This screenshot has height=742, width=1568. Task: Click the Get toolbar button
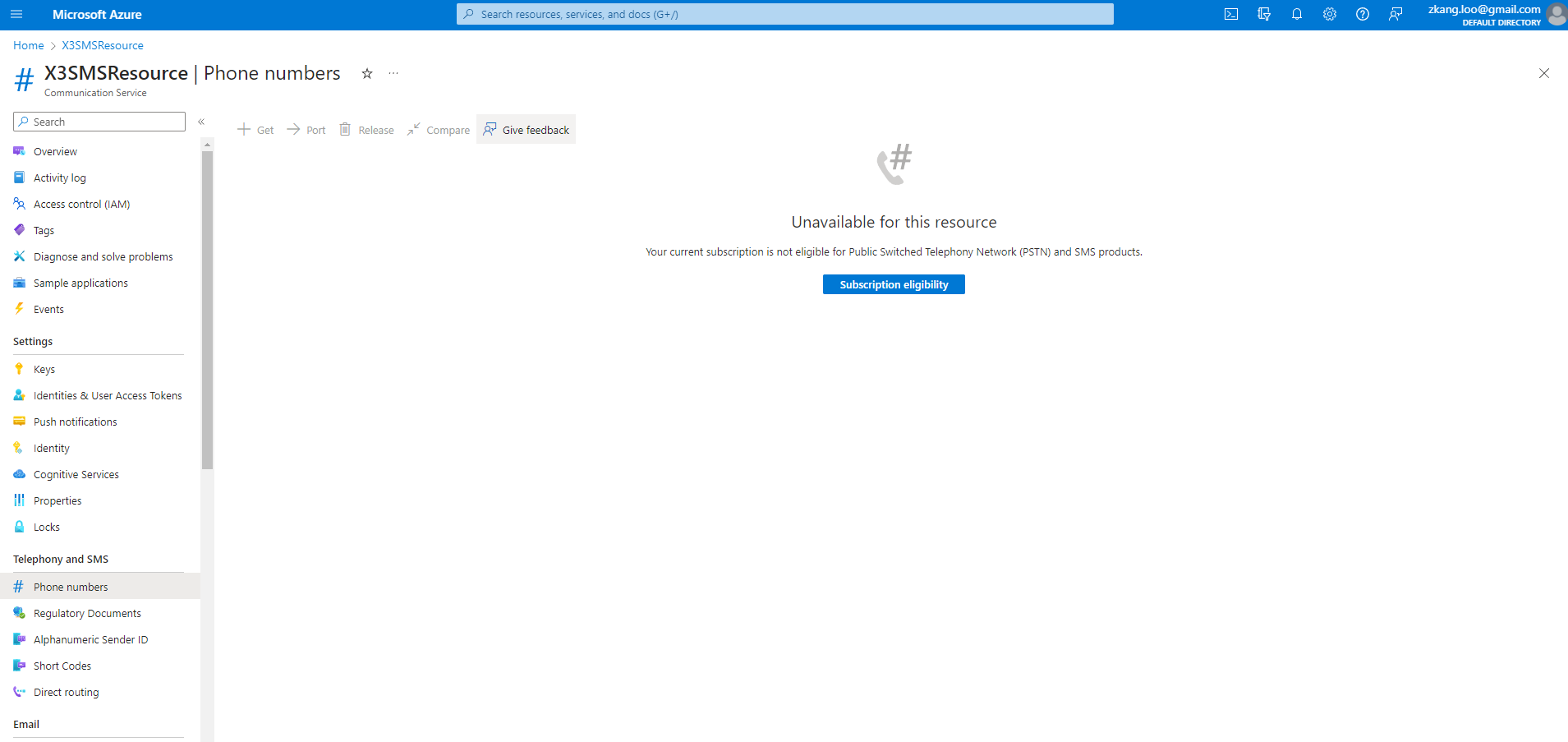tap(255, 130)
